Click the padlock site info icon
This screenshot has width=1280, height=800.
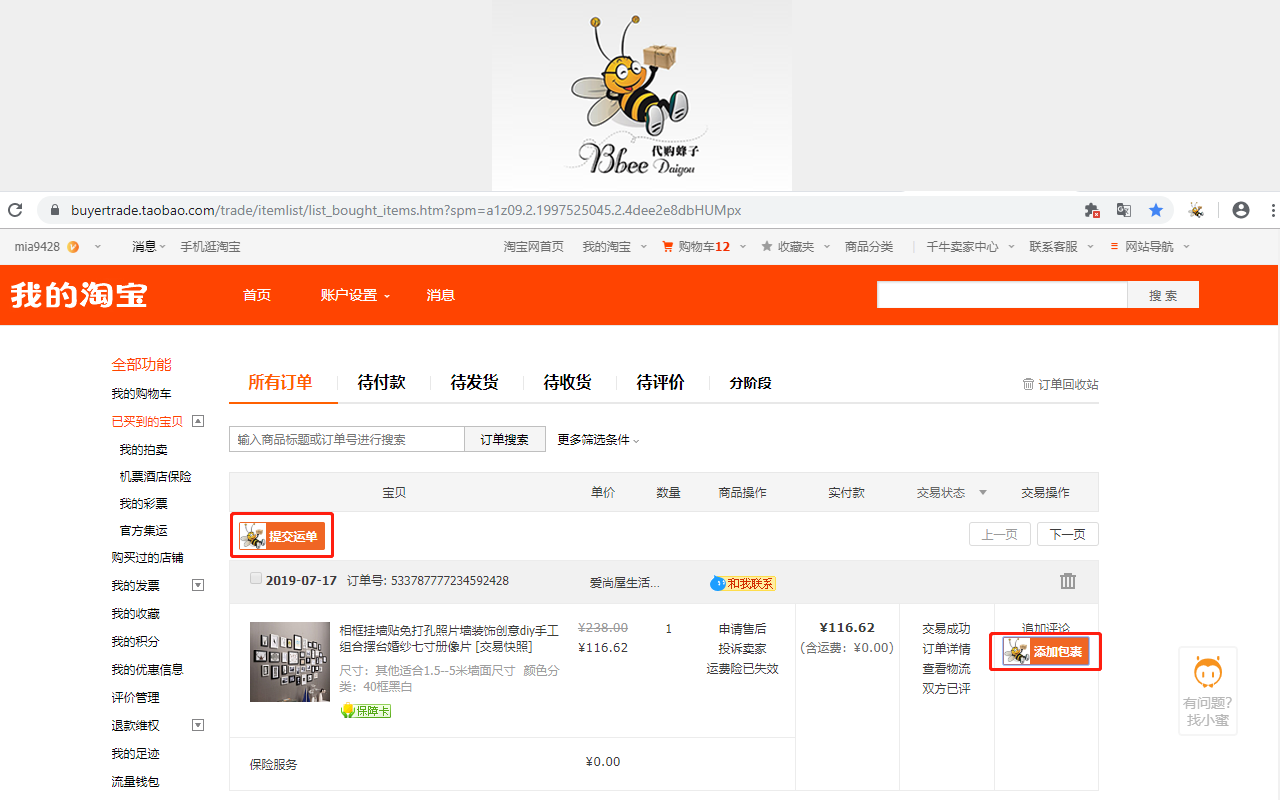pyautogui.click(x=53, y=210)
